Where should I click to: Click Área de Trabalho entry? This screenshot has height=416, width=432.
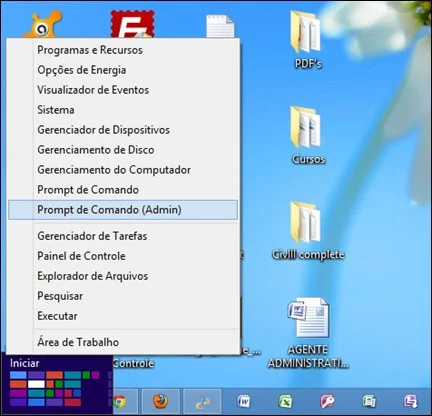tap(123, 342)
